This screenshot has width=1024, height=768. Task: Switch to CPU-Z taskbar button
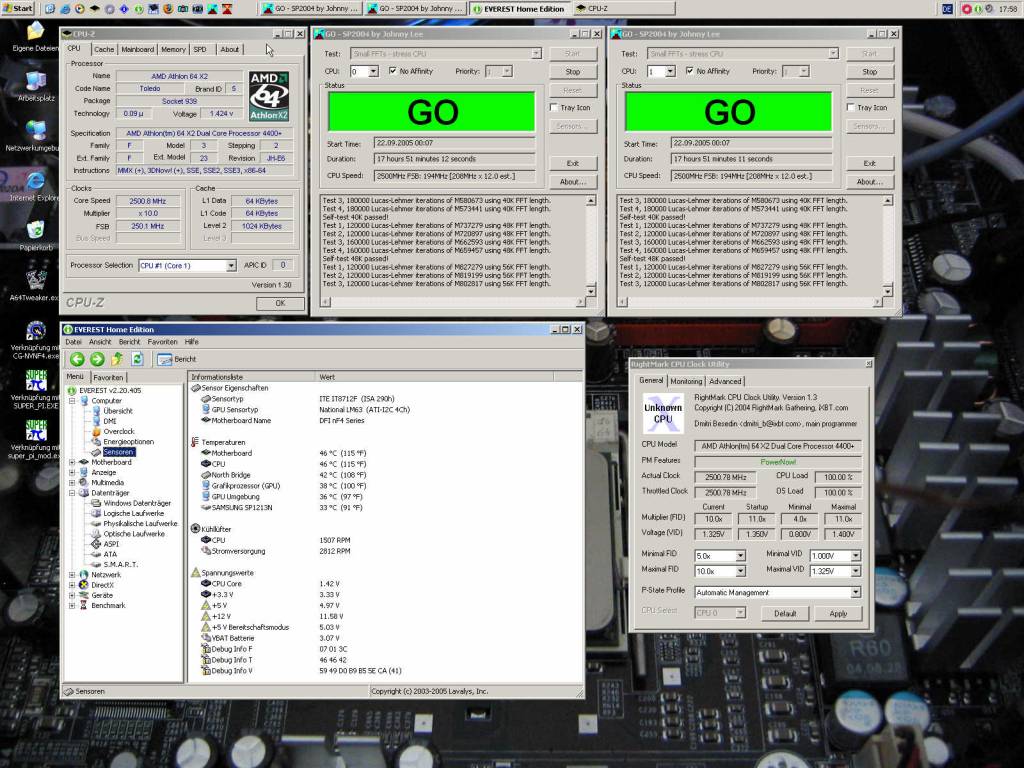(x=623, y=8)
